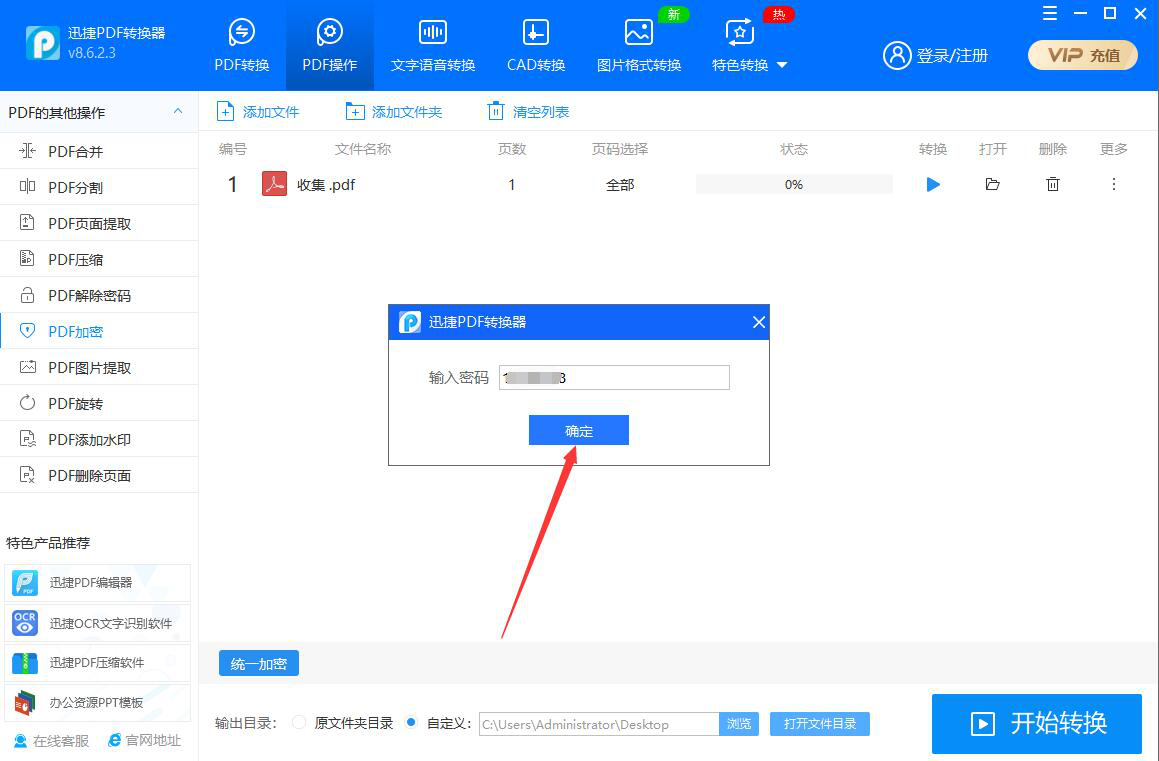Click the 输入密码 password field
The width and height of the screenshot is (1159, 761).
(x=614, y=378)
